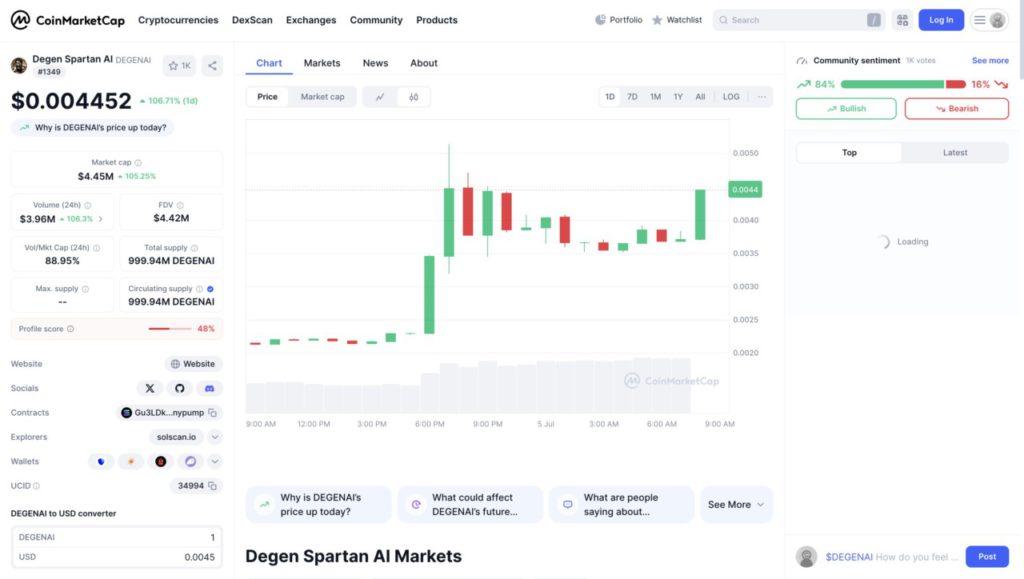Screen dimensions: 1024x579
Task: Click the green-red community sentiment bar
Action: pyautogui.click(x=902, y=84)
